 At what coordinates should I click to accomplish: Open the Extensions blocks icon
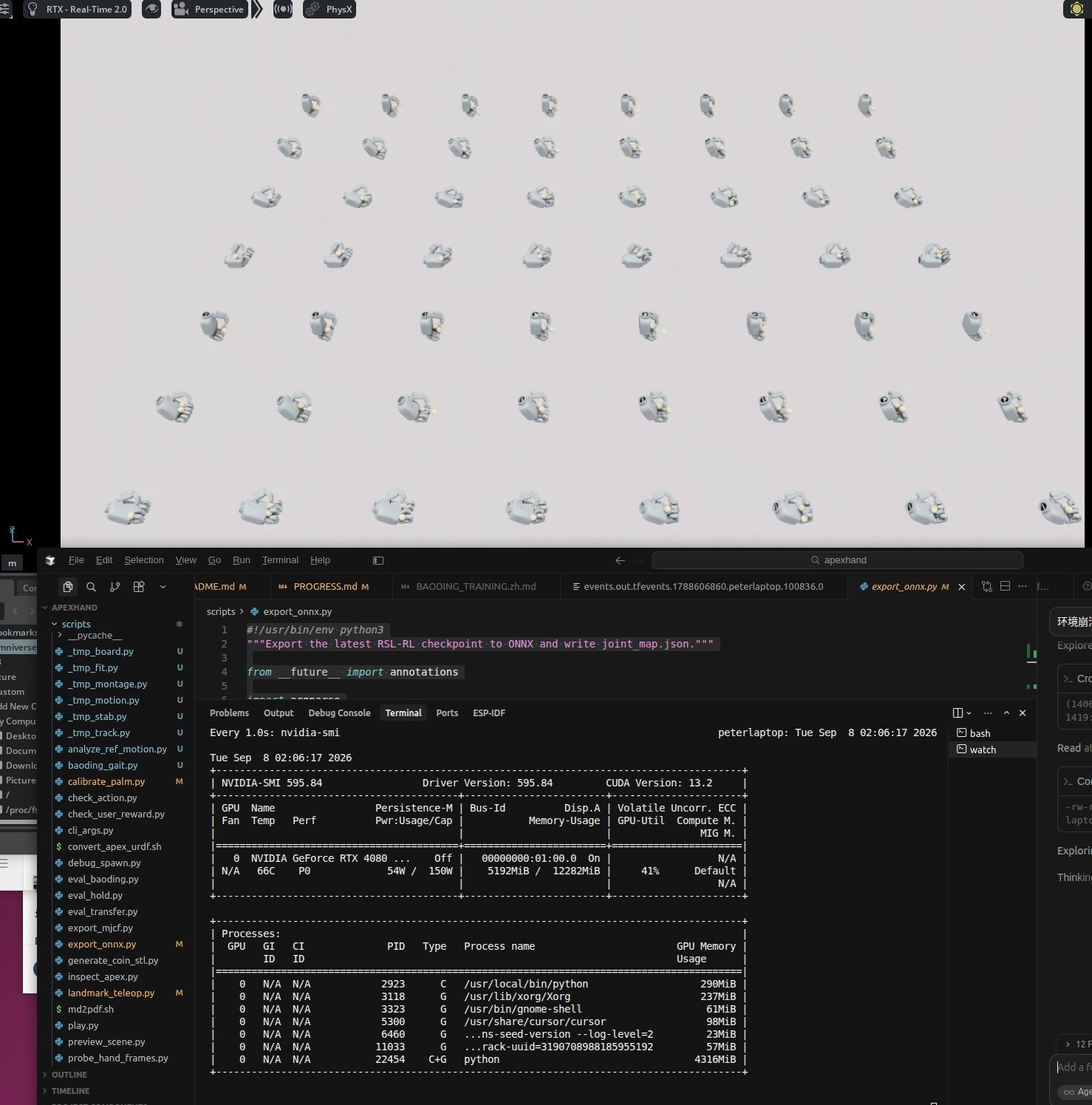138,587
